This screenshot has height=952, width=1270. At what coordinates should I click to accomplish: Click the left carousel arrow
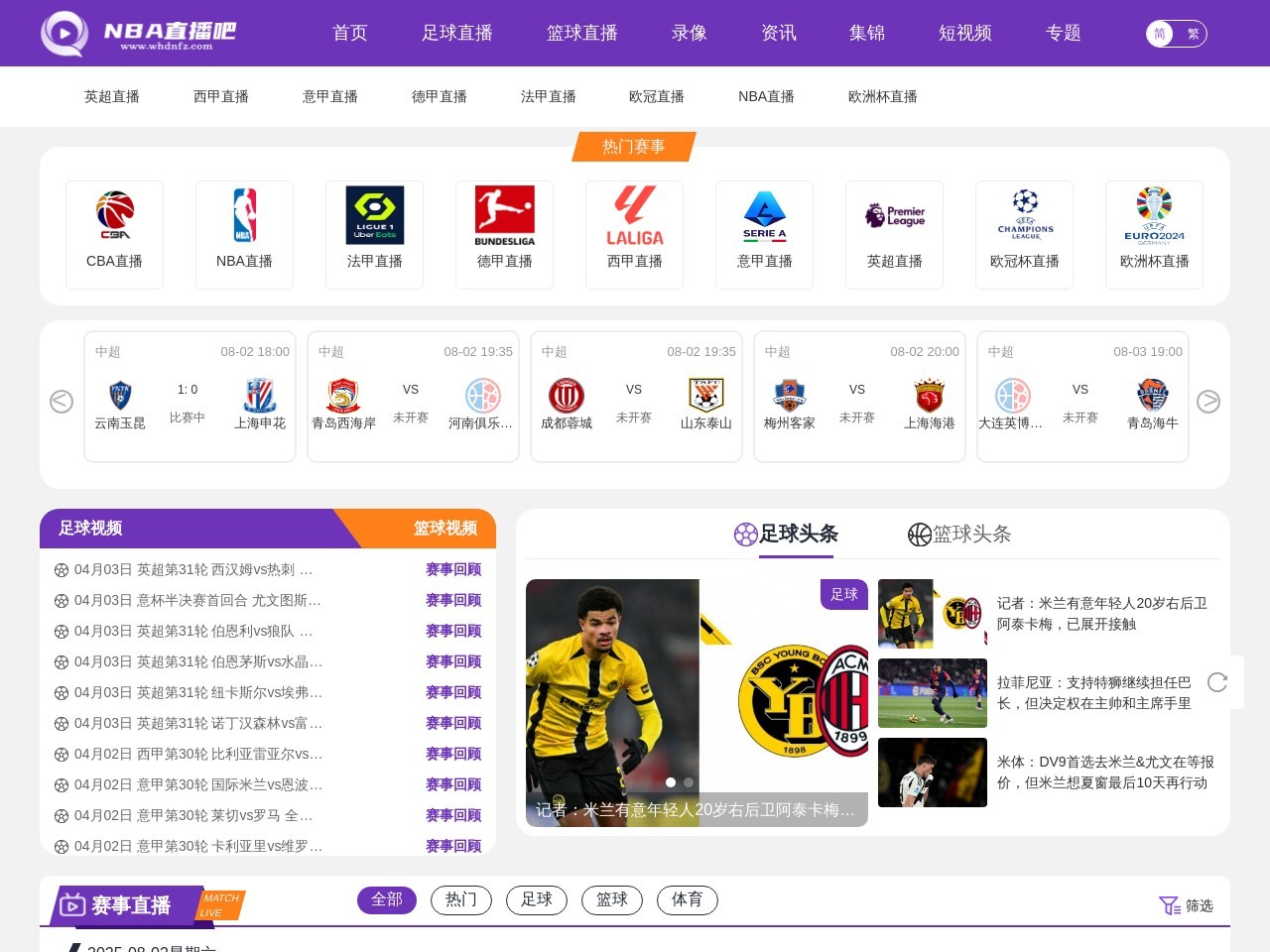coord(62,402)
